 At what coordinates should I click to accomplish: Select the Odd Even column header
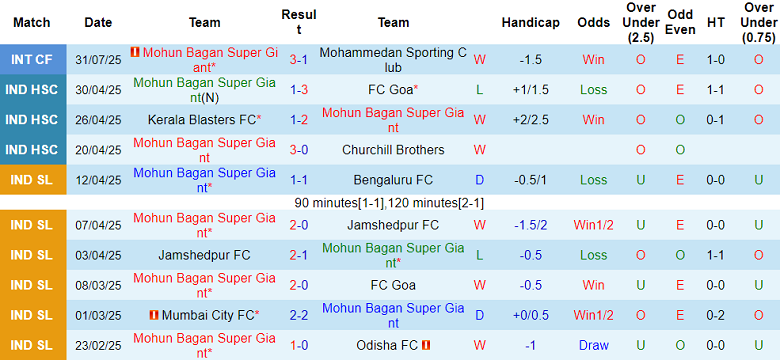[680, 22]
